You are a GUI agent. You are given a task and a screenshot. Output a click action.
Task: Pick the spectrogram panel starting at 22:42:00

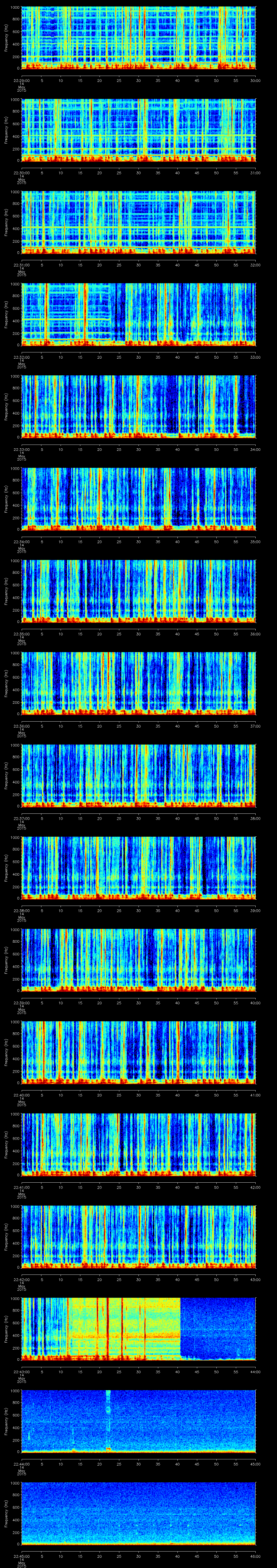coord(139,1237)
